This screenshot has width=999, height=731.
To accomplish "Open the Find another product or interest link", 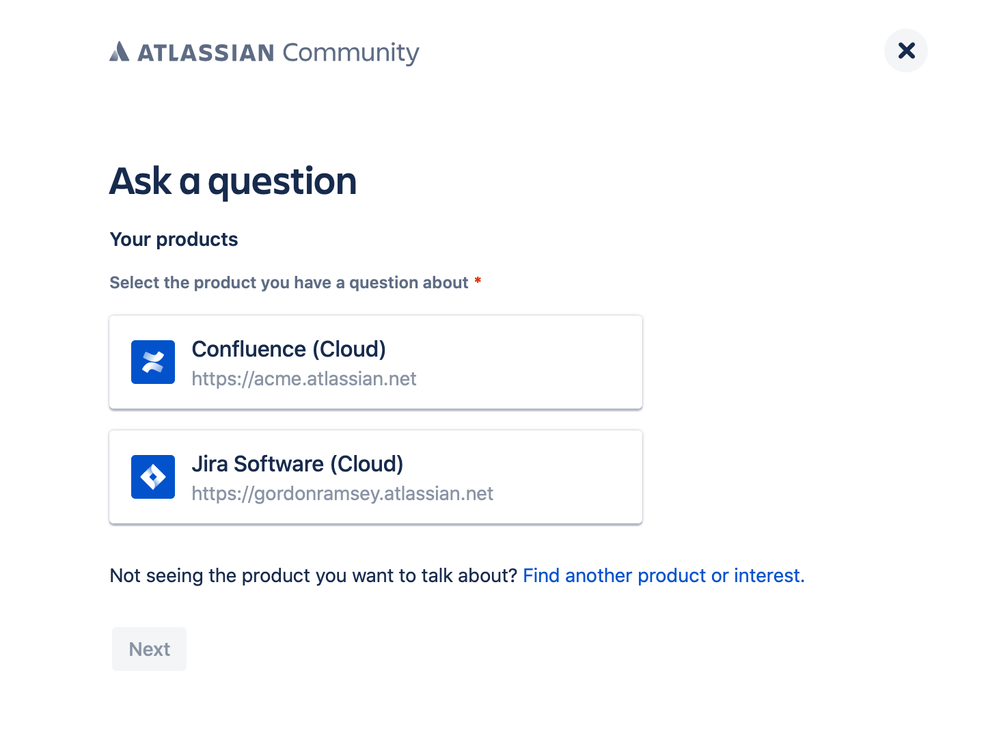I will 663,576.
